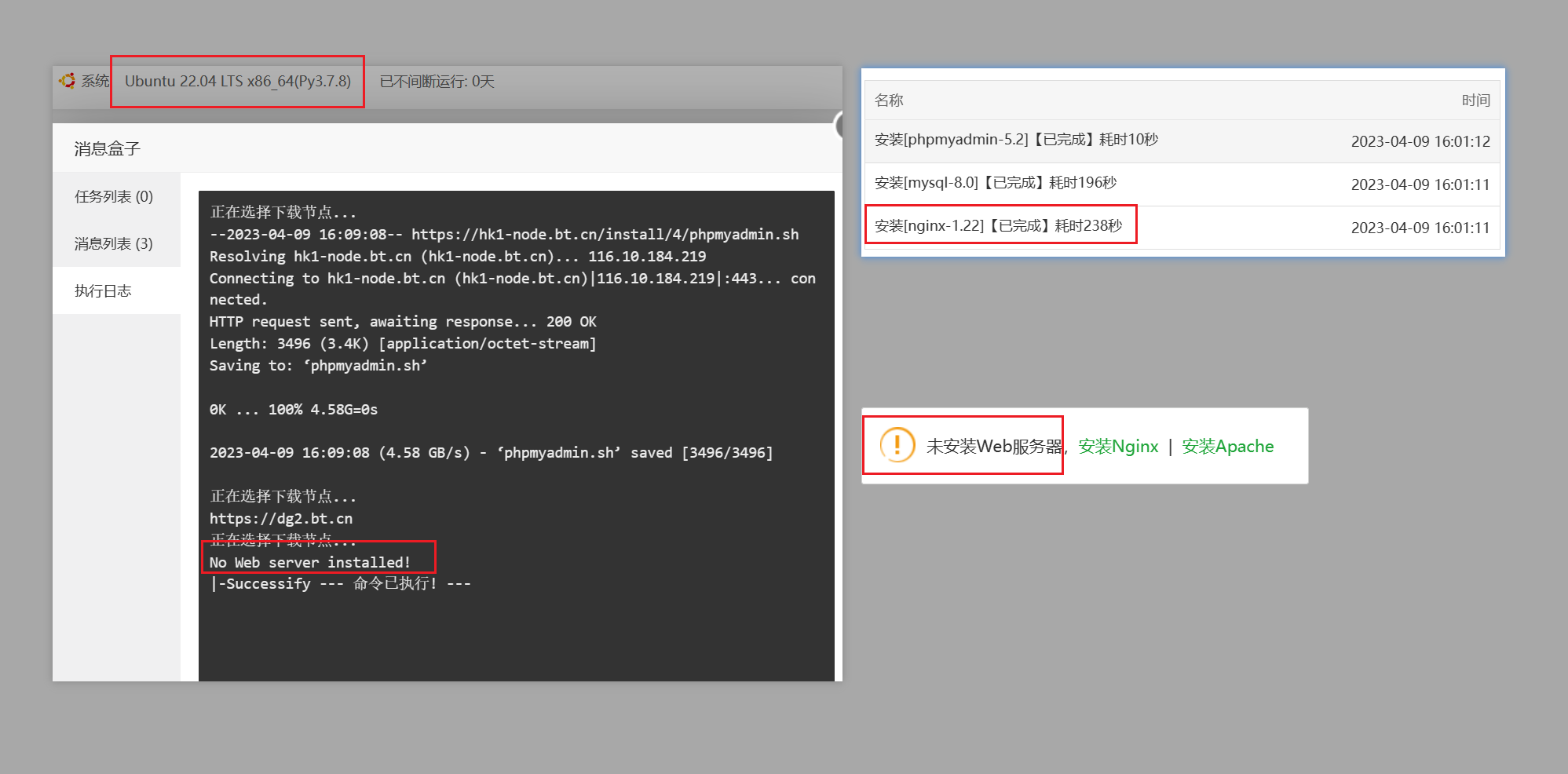
Task: Select the 执行日志 tab
Action: coord(116,290)
